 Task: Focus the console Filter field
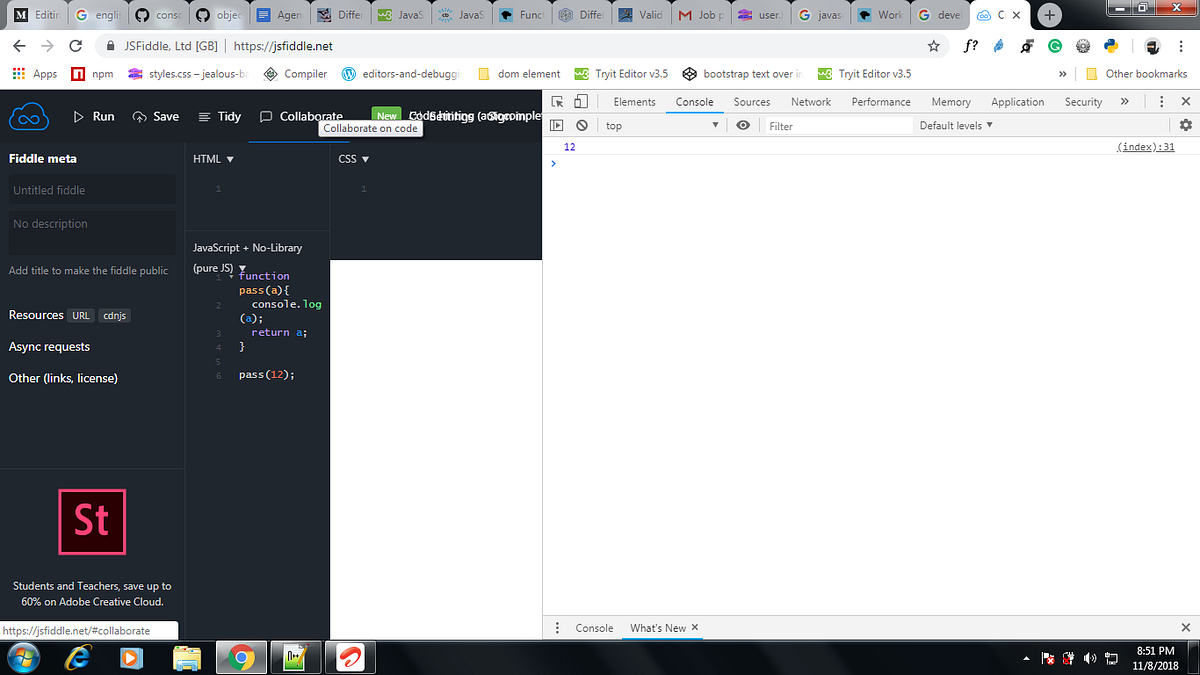tap(838, 126)
